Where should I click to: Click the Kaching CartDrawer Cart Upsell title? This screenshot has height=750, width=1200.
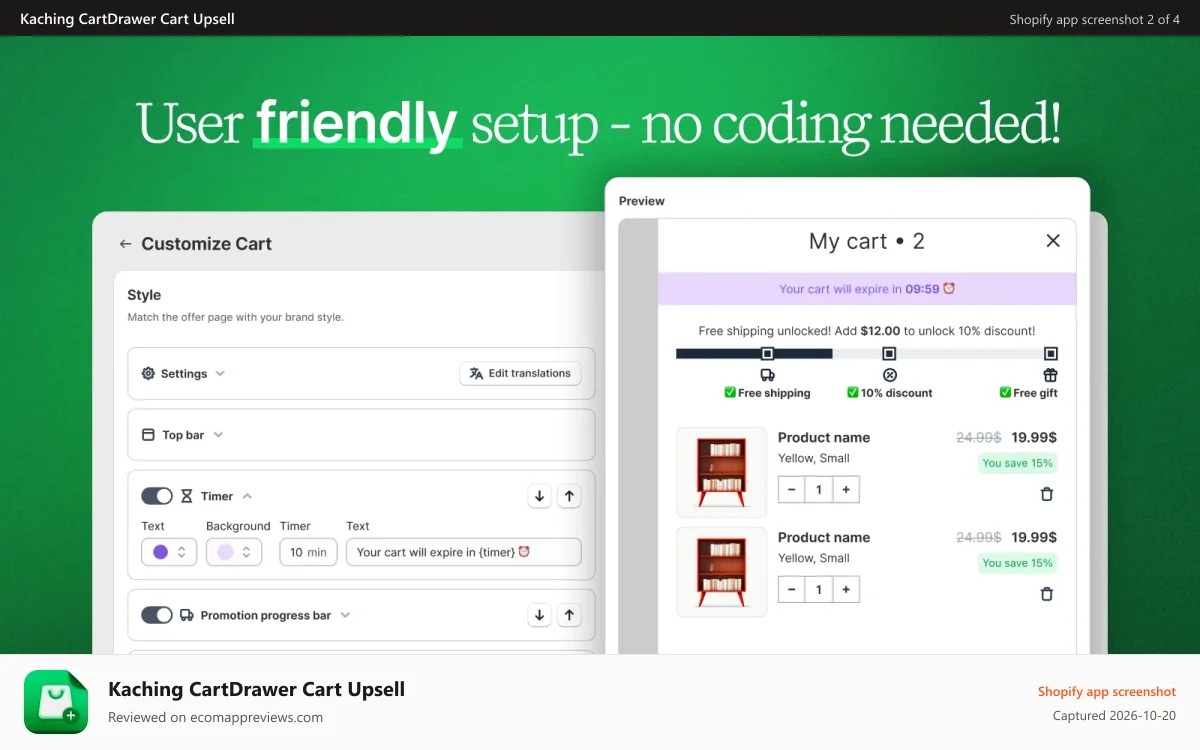click(256, 689)
